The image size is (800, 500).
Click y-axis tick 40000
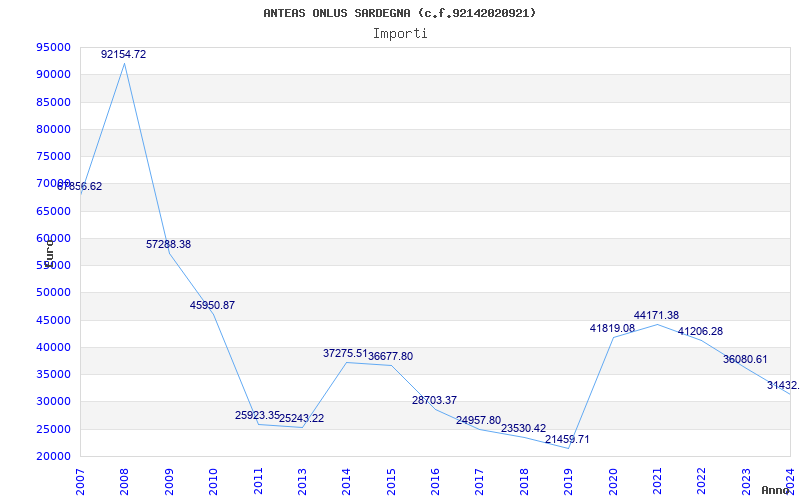pos(54,347)
